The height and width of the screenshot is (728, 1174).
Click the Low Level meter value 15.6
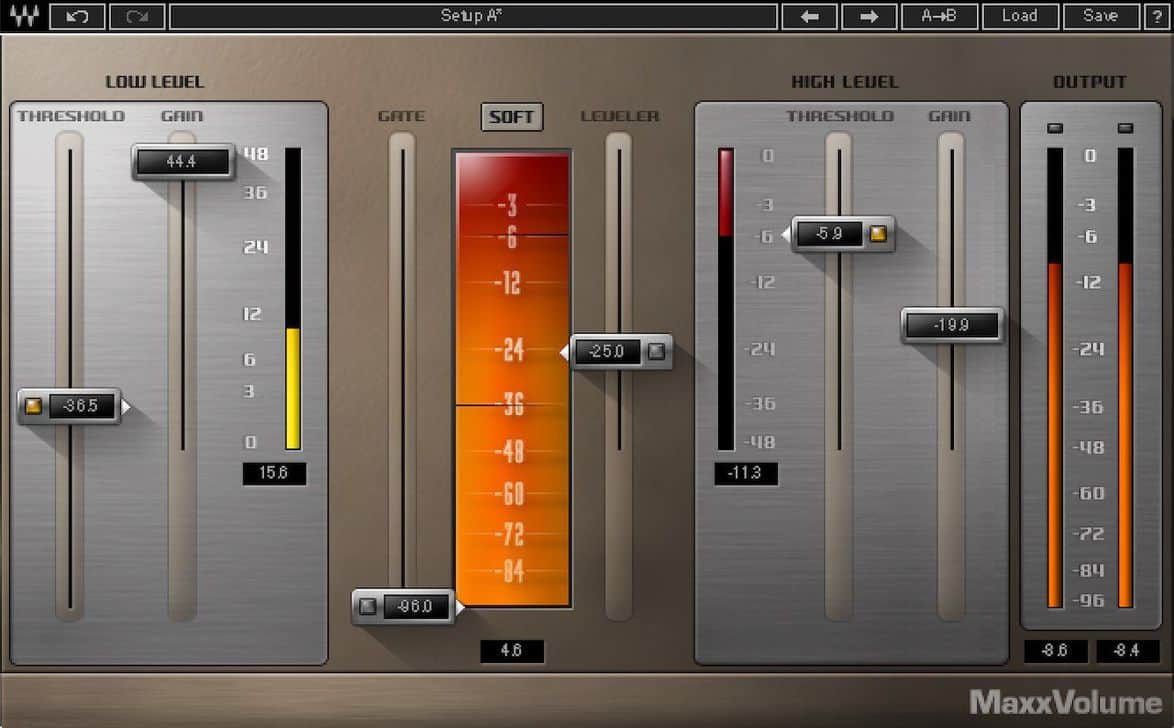click(x=274, y=473)
